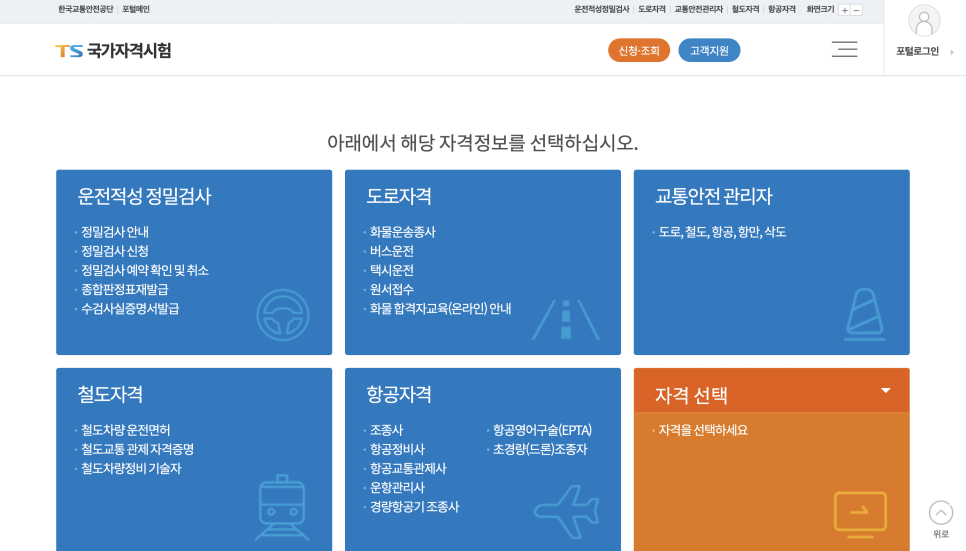Click 원서접수 link
The height and width of the screenshot is (551, 966).
(x=391, y=290)
